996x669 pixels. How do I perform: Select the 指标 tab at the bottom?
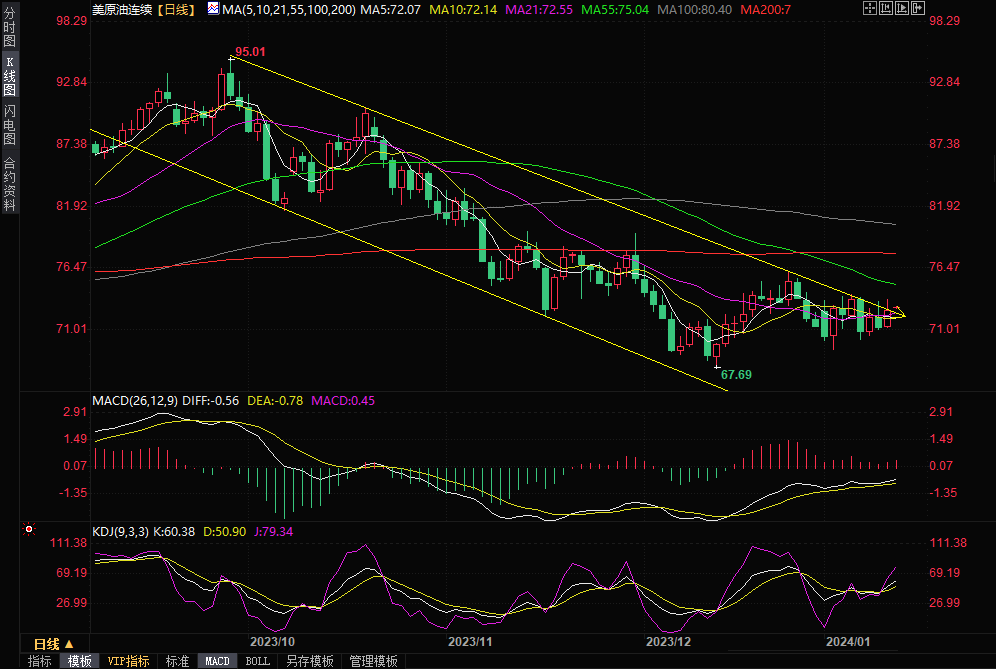click(39, 661)
